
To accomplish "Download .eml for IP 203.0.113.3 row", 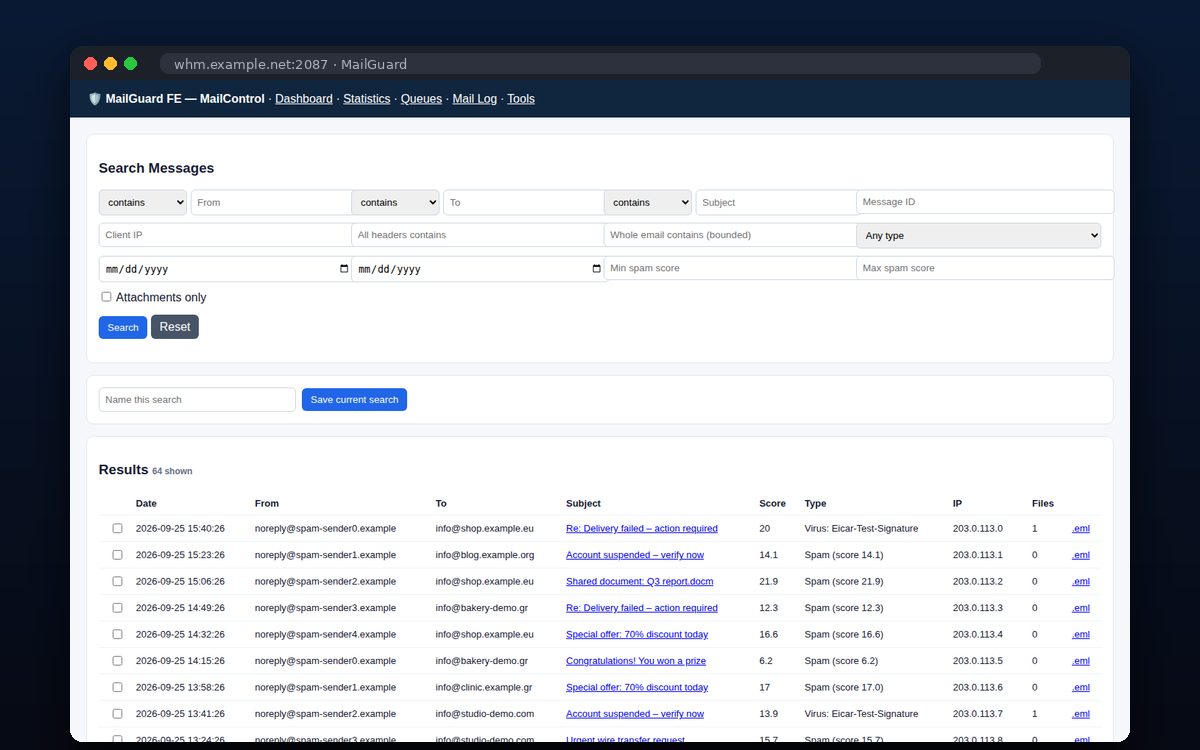I will pos(1081,608).
